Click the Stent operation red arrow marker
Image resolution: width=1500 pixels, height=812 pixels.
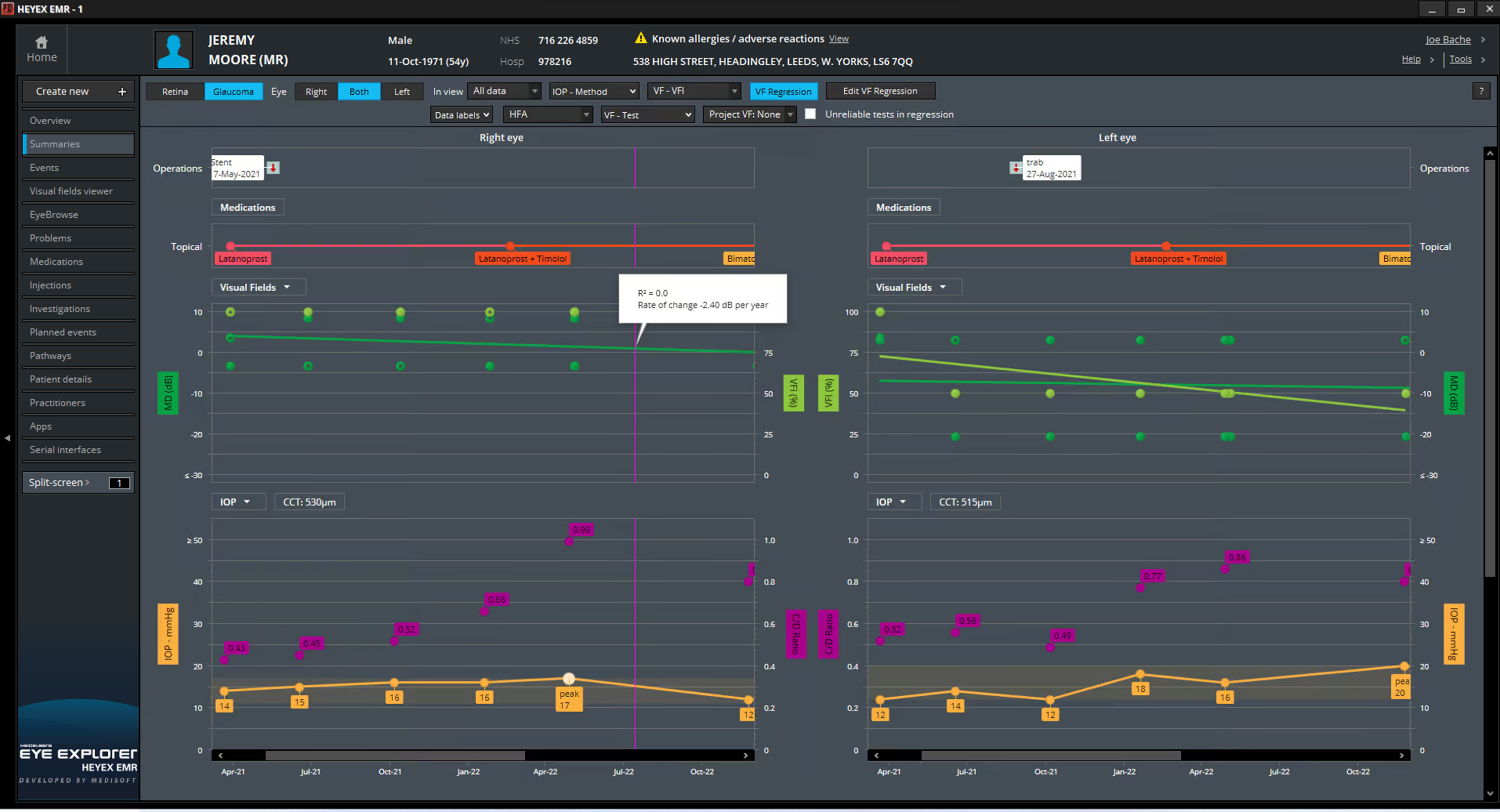click(273, 168)
